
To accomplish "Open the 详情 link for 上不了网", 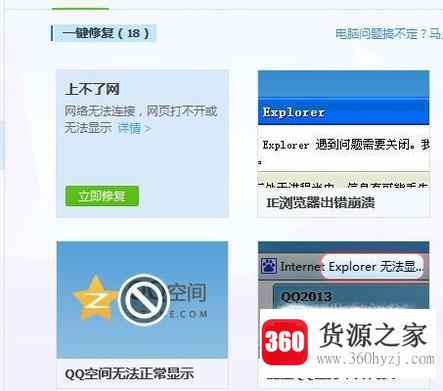I will pyautogui.click(x=134, y=128).
